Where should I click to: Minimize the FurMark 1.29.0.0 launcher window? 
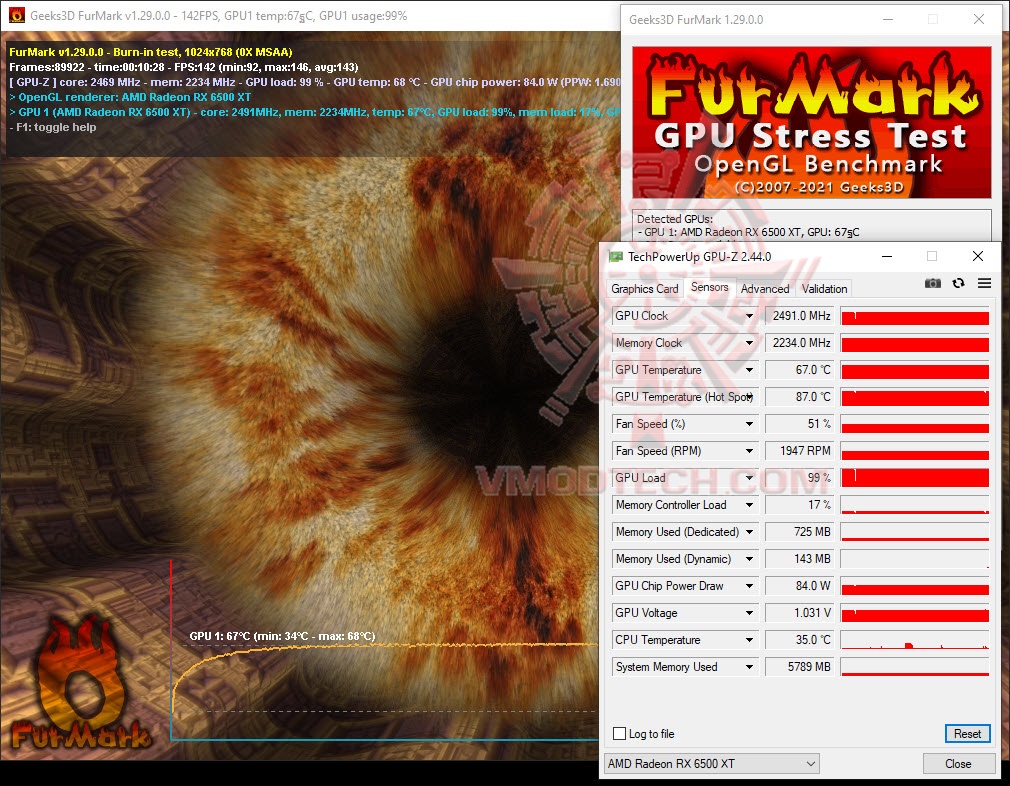[888, 19]
